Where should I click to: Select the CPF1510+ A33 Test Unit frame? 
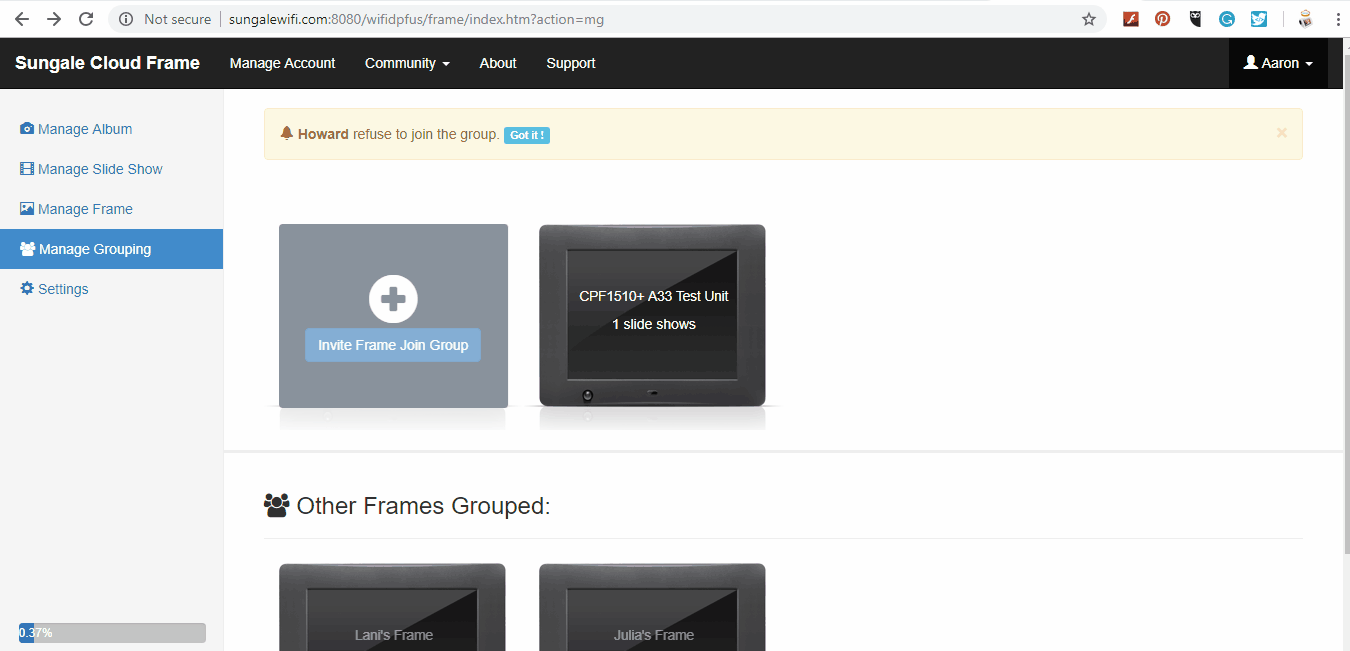pyautogui.click(x=653, y=316)
